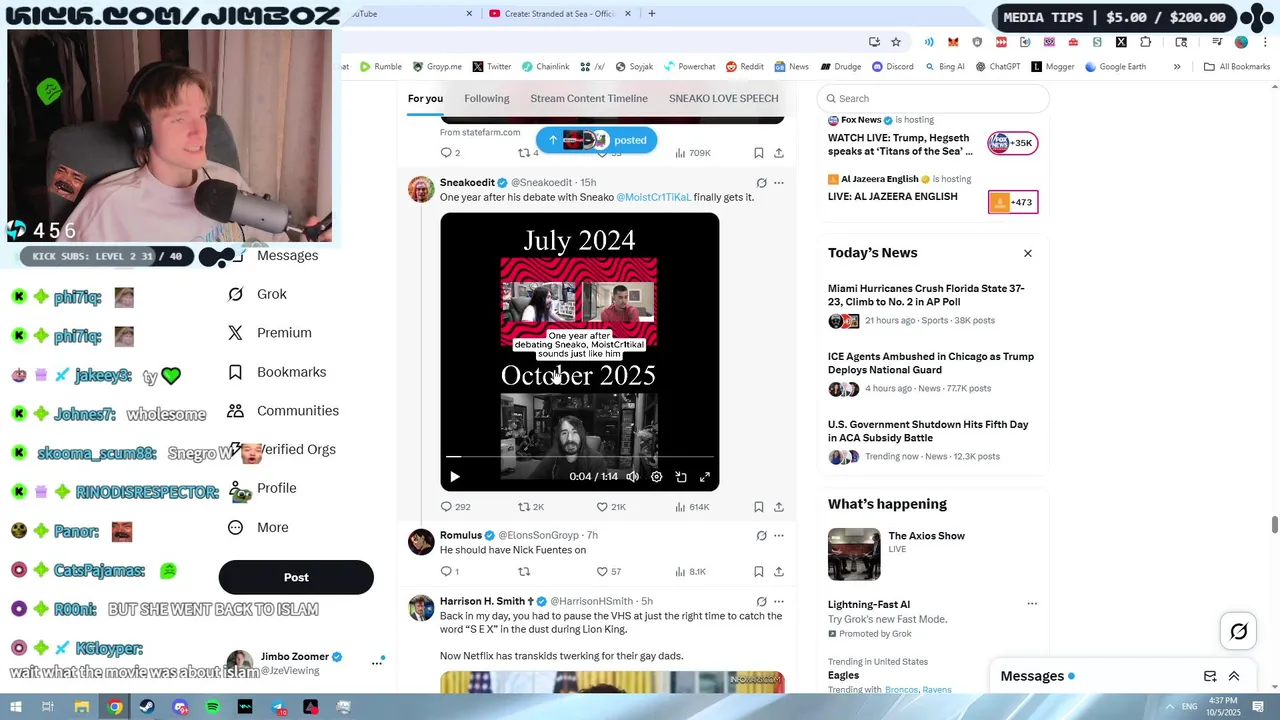Switch to the For you tab
The width and height of the screenshot is (1280, 720).
tap(425, 98)
